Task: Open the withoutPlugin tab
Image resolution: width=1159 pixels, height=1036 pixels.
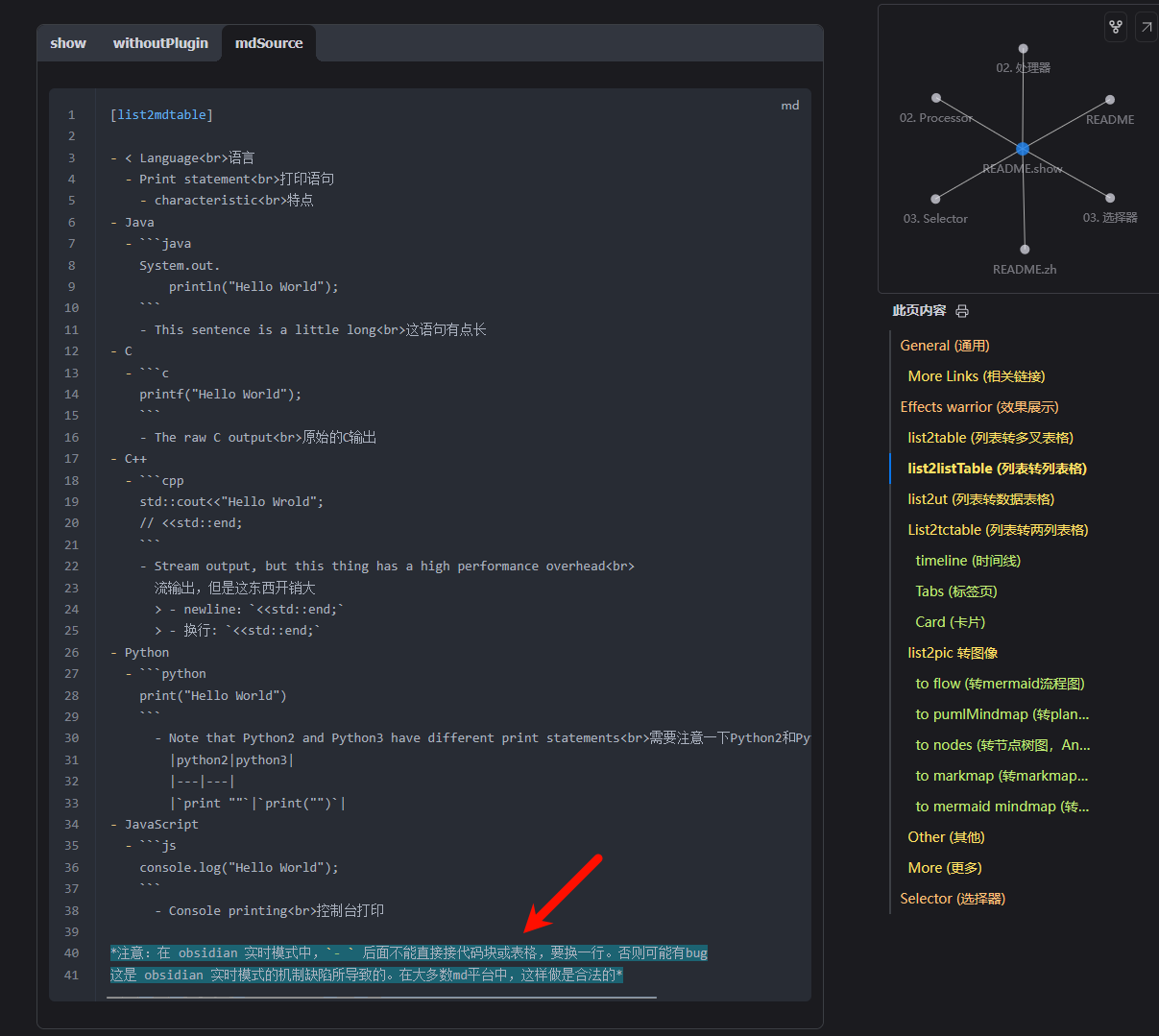Action: click(x=160, y=43)
